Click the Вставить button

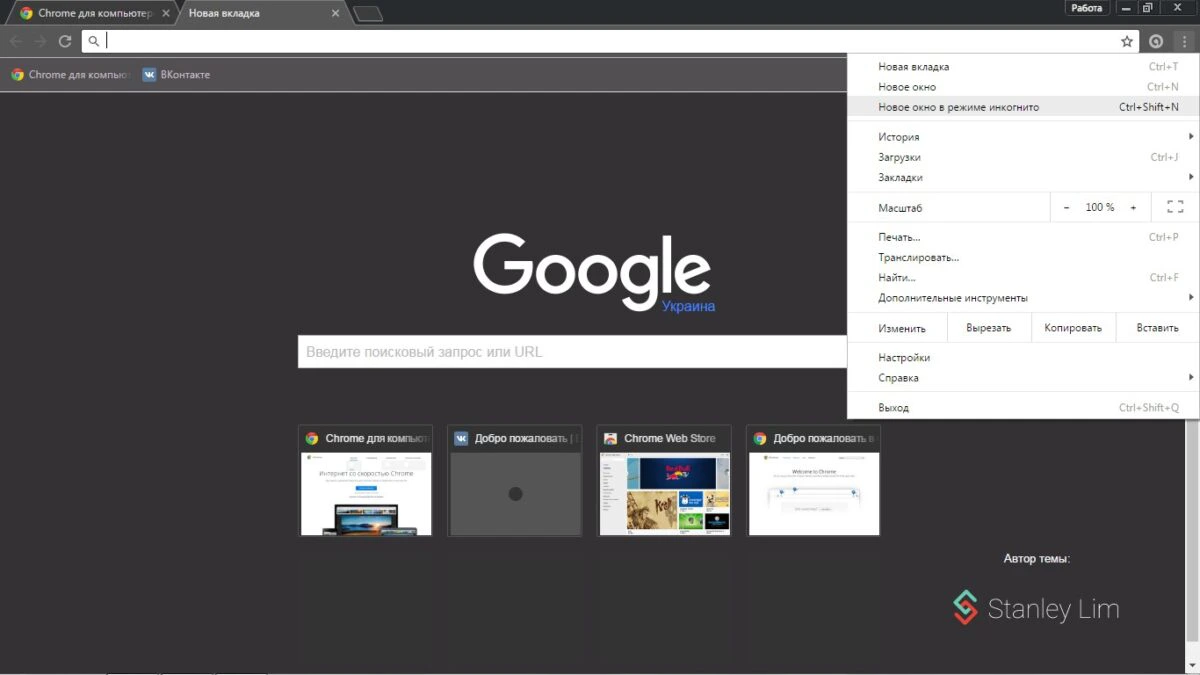(x=1157, y=328)
